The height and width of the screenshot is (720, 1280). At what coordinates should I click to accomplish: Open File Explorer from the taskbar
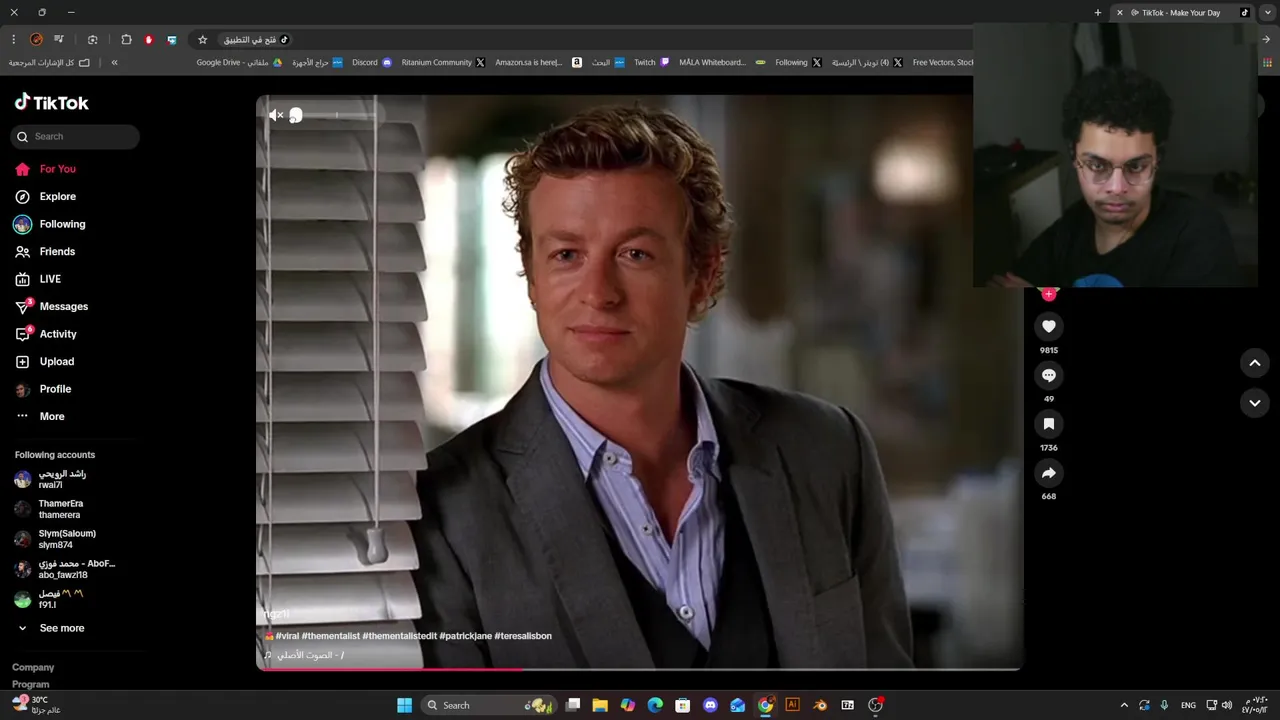click(600, 705)
